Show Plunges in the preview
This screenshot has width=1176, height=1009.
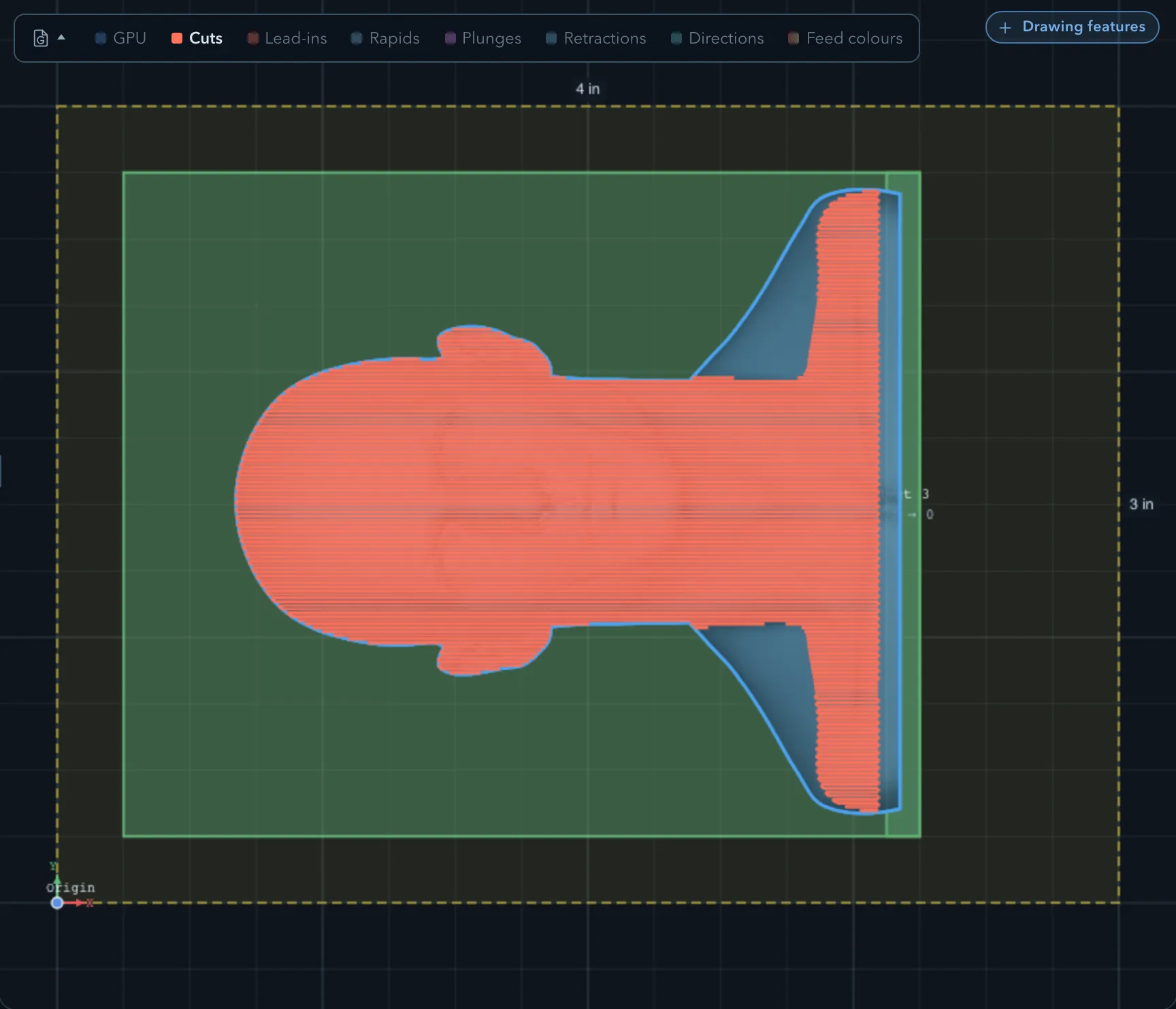[x=483, y=38]
